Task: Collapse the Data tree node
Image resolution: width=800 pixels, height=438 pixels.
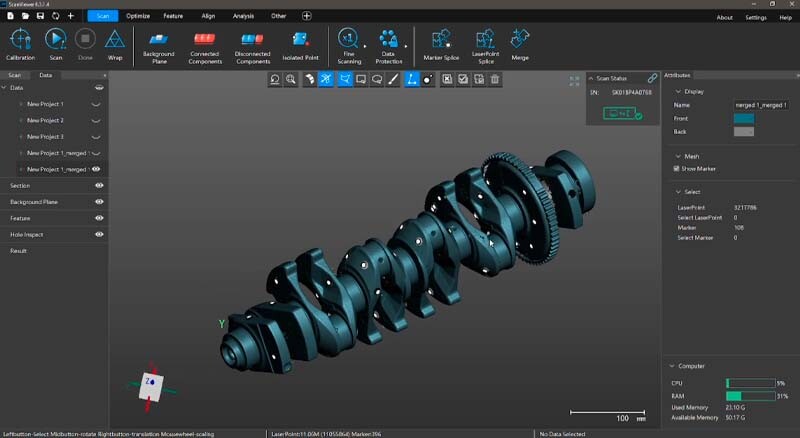Action: point(6,88)
